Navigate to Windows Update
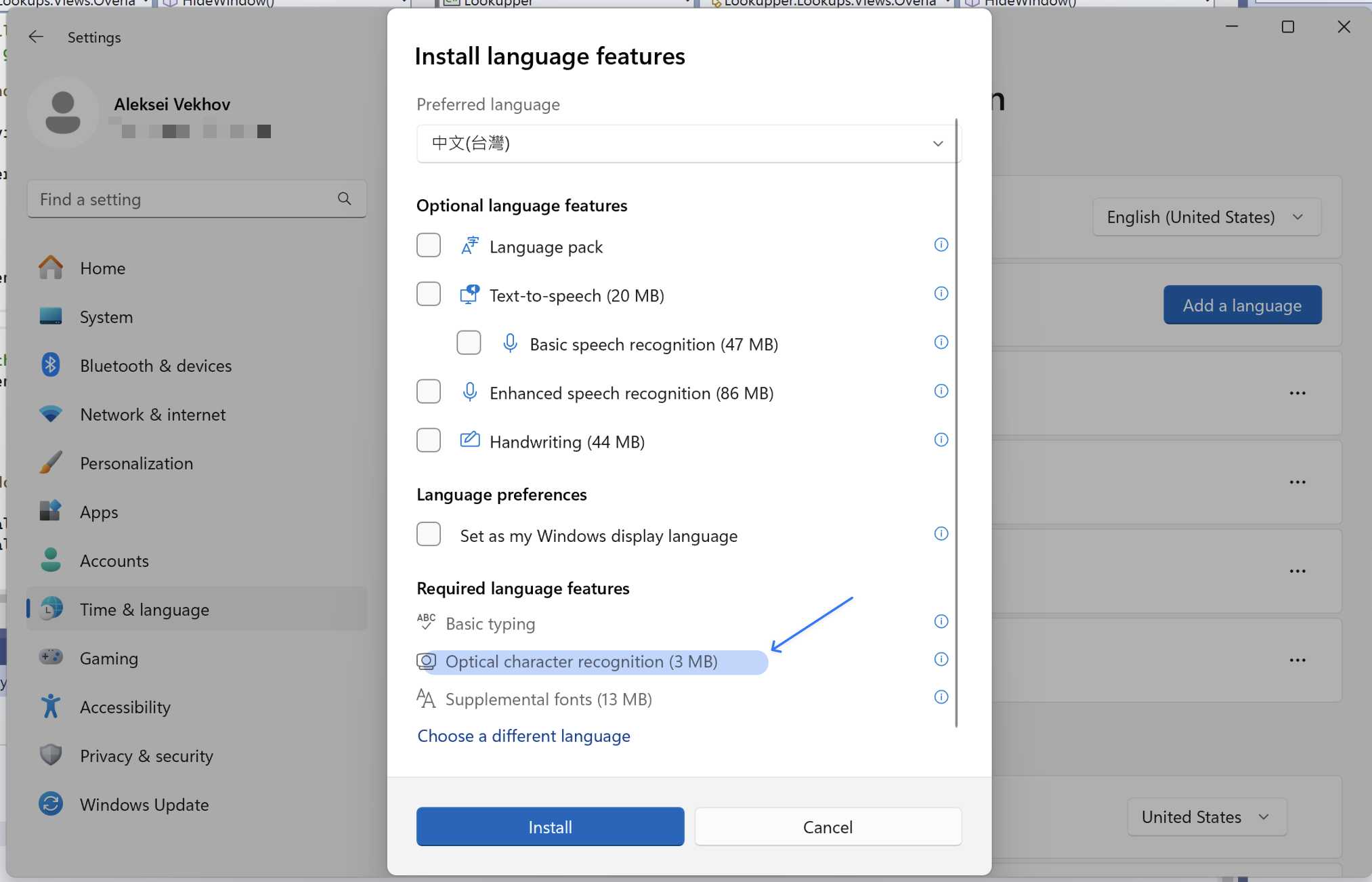Screen dimensions: 1372x882 pyautogui.click(x=197, y=804)
